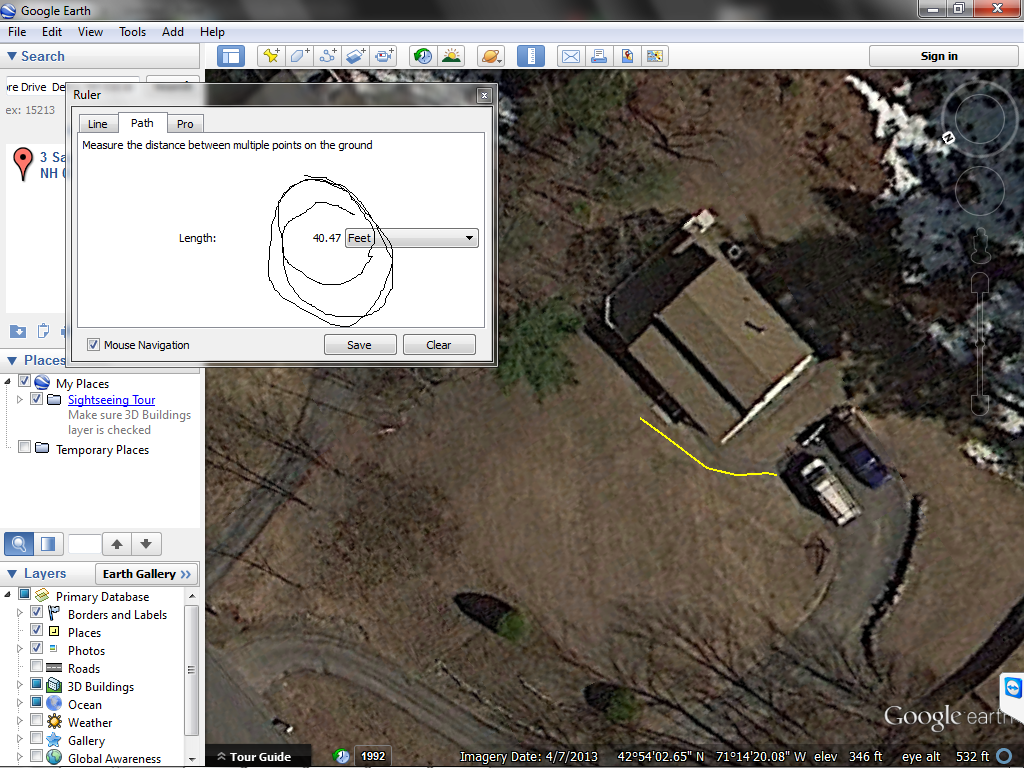Switch to the Pro tab in Ruler

tap(185, 123)
